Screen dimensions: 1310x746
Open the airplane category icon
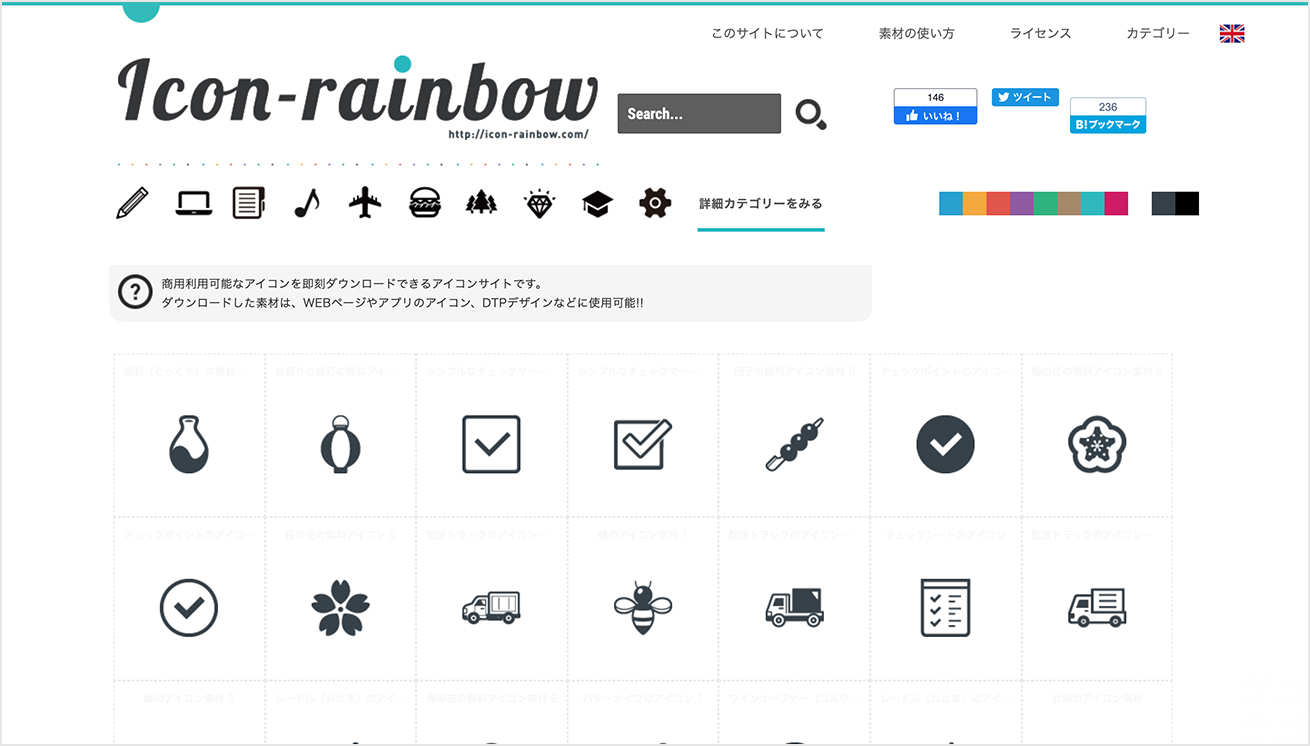365,202
